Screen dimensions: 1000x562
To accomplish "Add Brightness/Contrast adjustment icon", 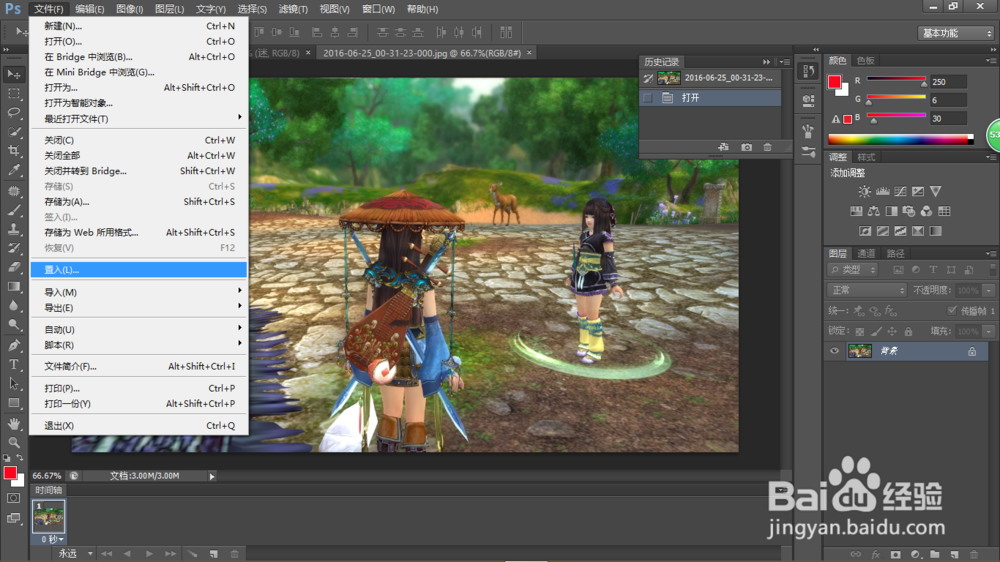I will click(x=864, y=191).
